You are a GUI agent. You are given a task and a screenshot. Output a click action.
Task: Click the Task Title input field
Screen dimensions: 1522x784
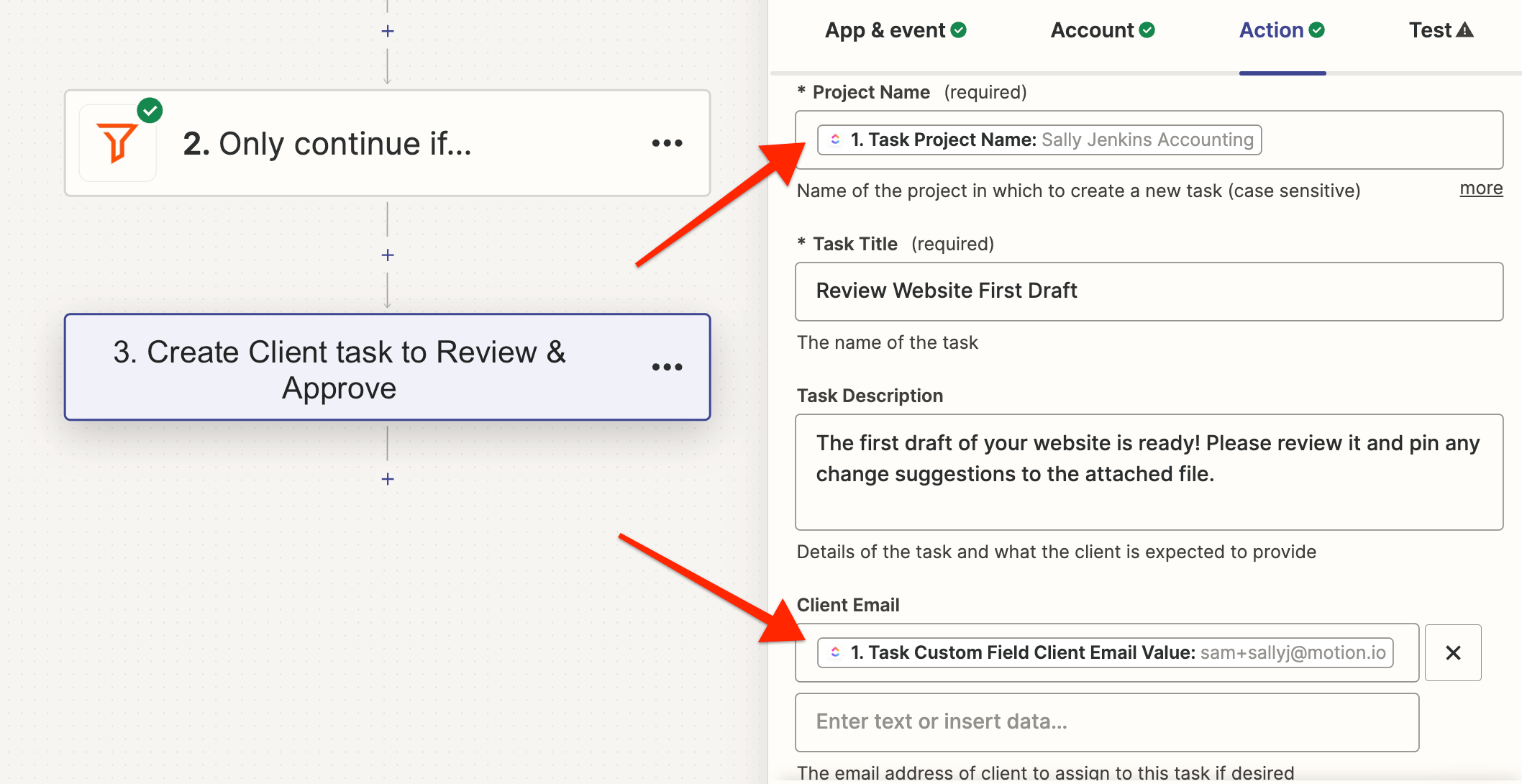(1148, 291)
